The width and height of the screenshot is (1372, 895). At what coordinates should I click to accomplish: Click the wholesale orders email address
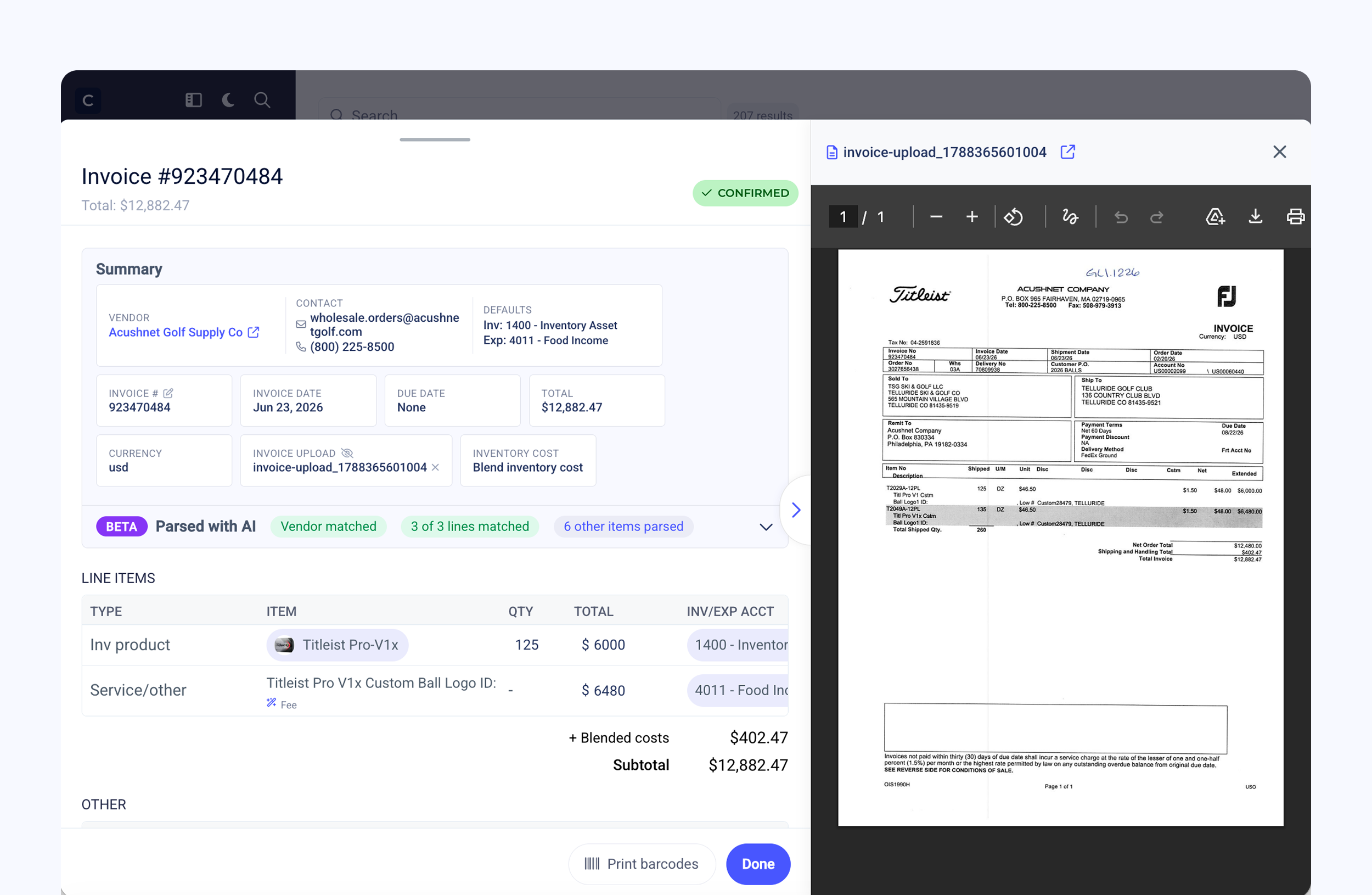coord(385,325)
